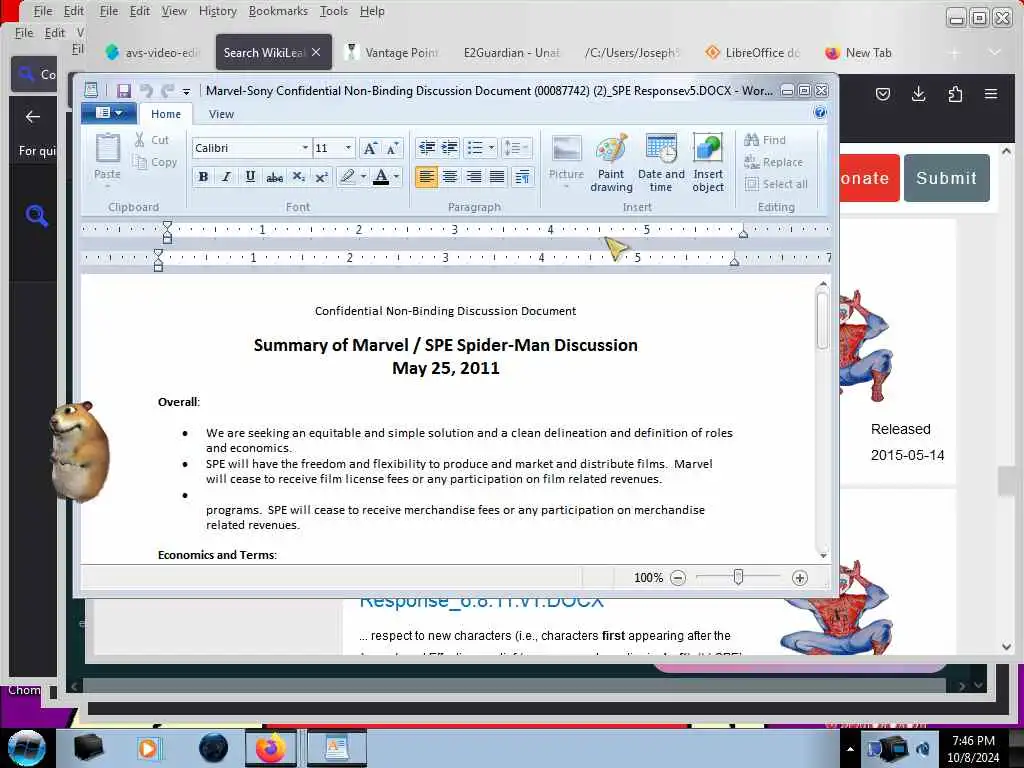Viewport: 1024px width, 768px height.
Task: Click the Undo arrow in WordPad
Action: [x=146, y=91]
